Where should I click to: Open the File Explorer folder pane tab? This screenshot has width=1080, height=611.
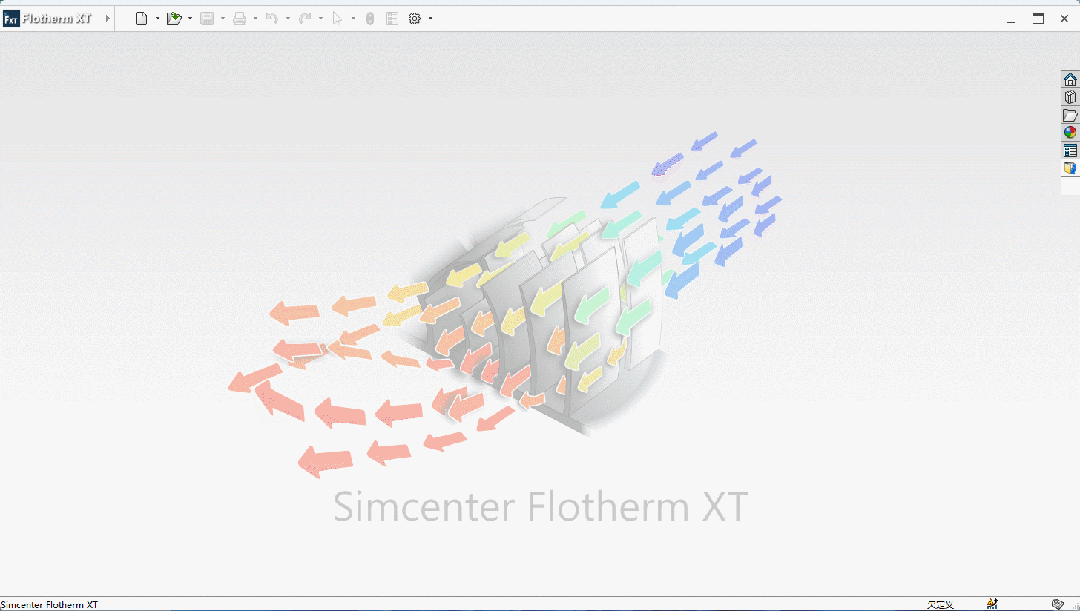(1070, 115)
